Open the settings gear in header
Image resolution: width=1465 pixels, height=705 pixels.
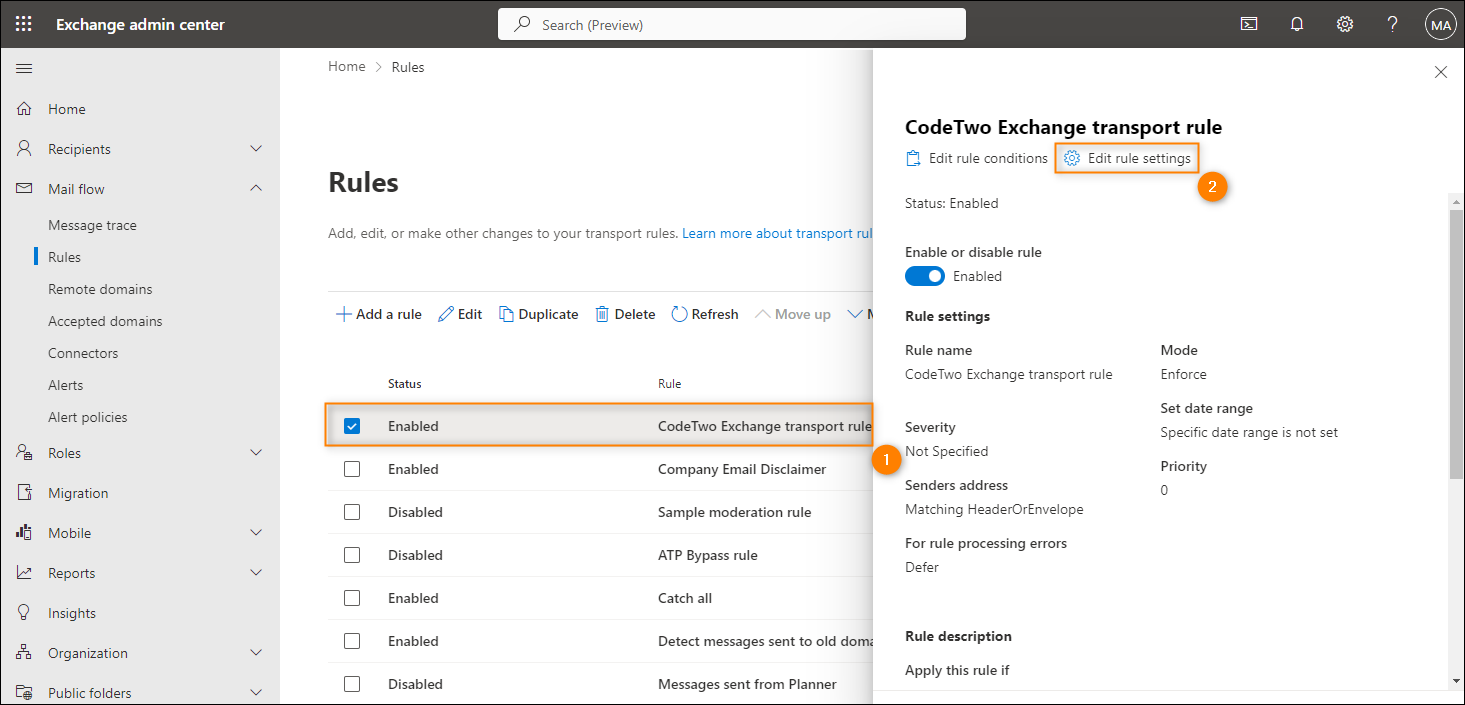1345,24
